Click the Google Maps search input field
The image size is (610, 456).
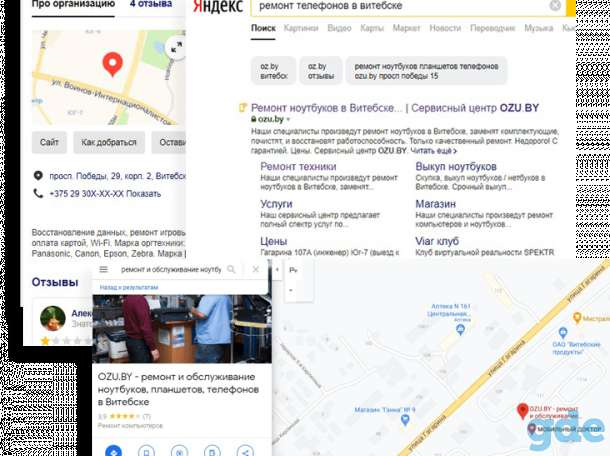pyautogui.click(x=170, y=269)
